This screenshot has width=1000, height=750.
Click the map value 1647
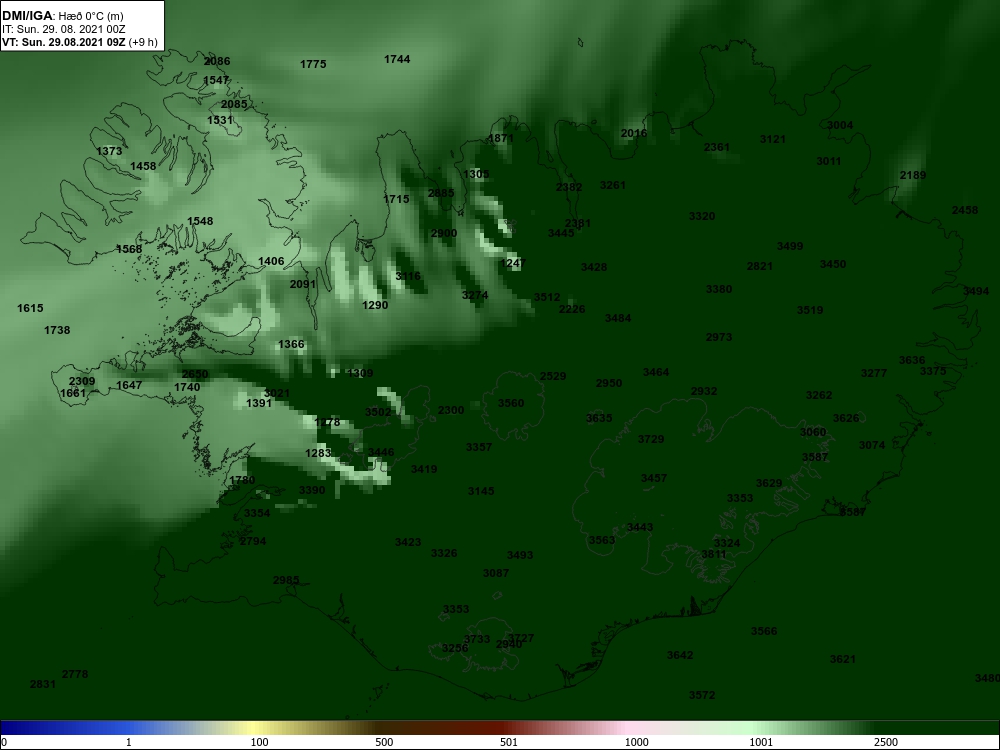click(x=129, y=385)
